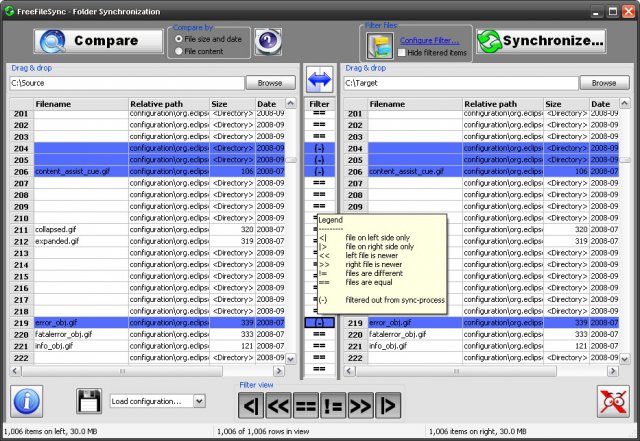Click the C:\Source path field

click(127, 83)
